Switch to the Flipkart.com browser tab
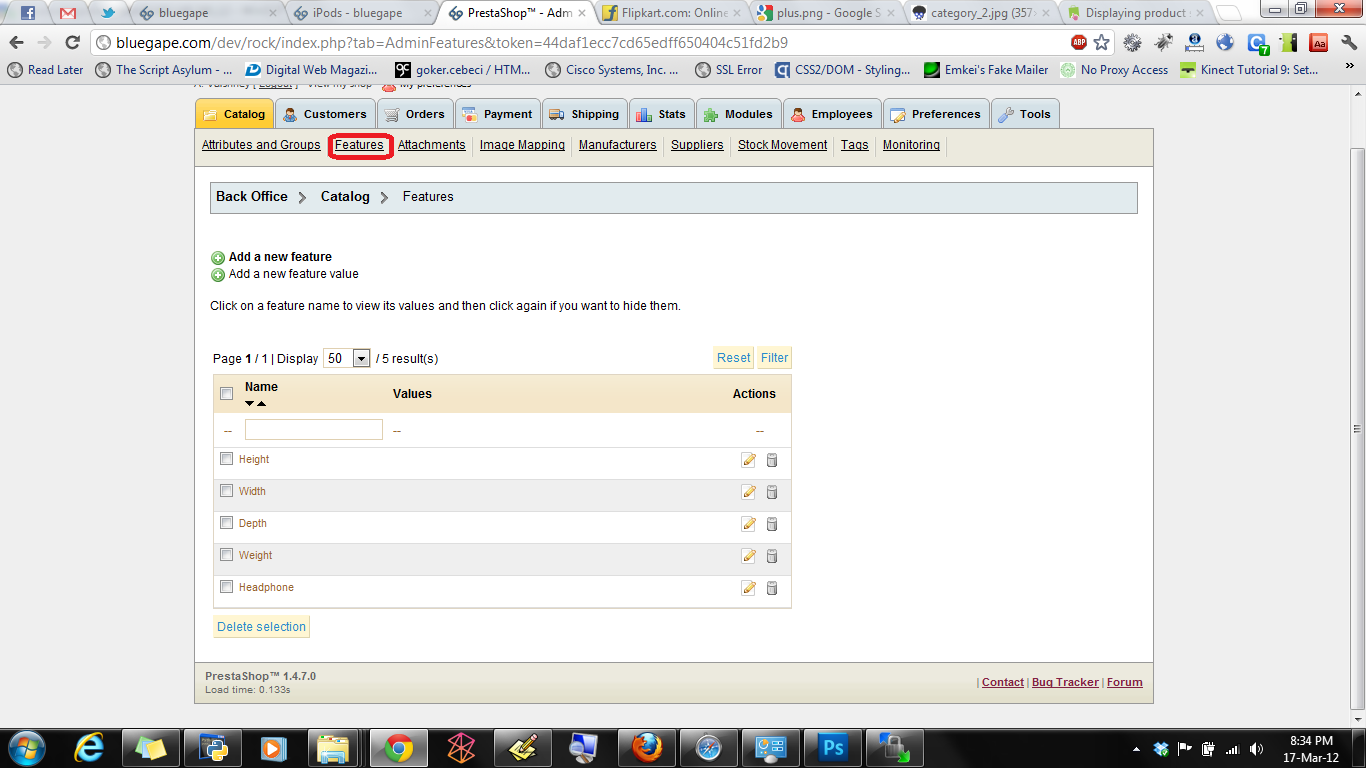 tap(670, 13)
